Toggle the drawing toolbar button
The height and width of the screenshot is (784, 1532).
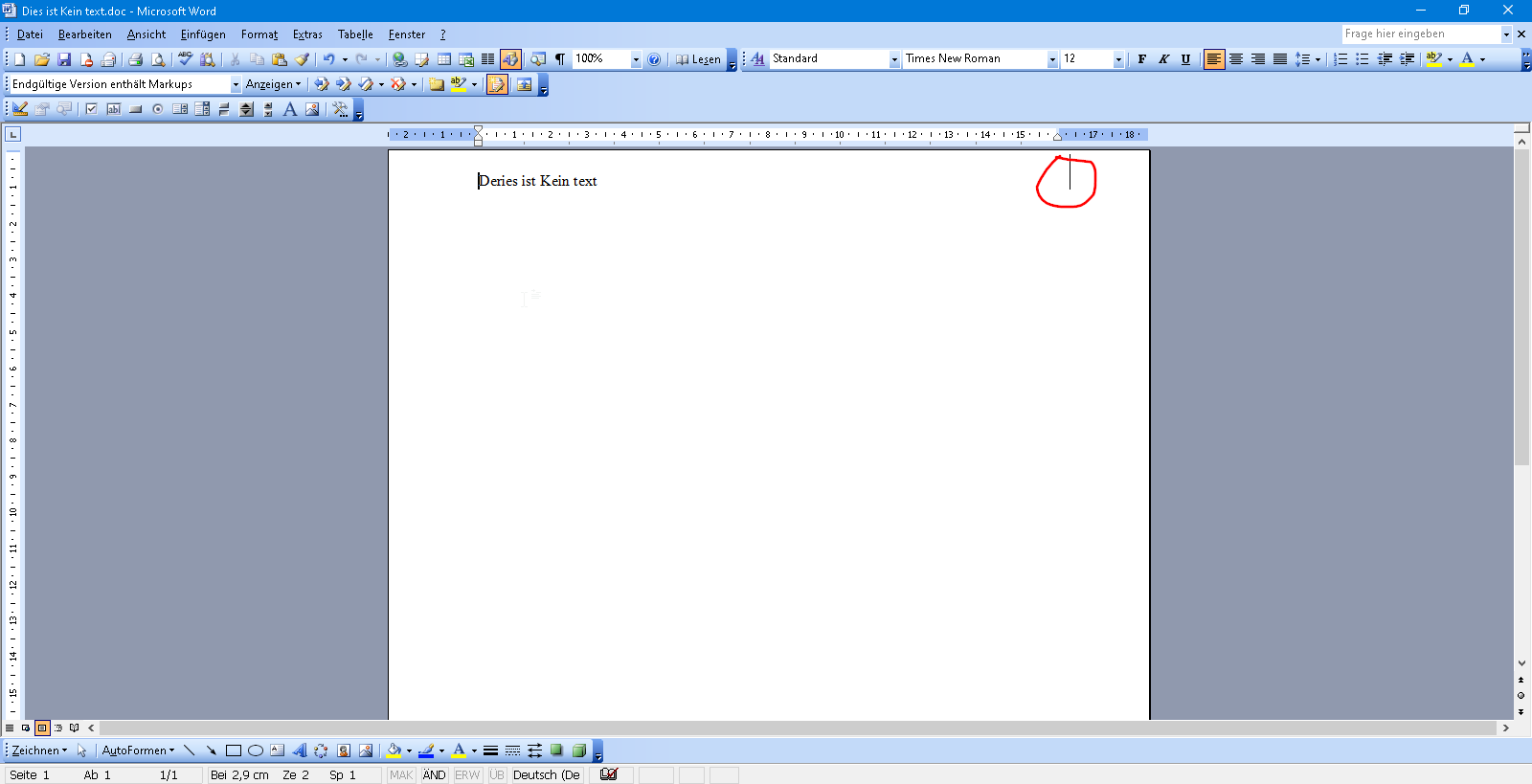pos(510,59)
